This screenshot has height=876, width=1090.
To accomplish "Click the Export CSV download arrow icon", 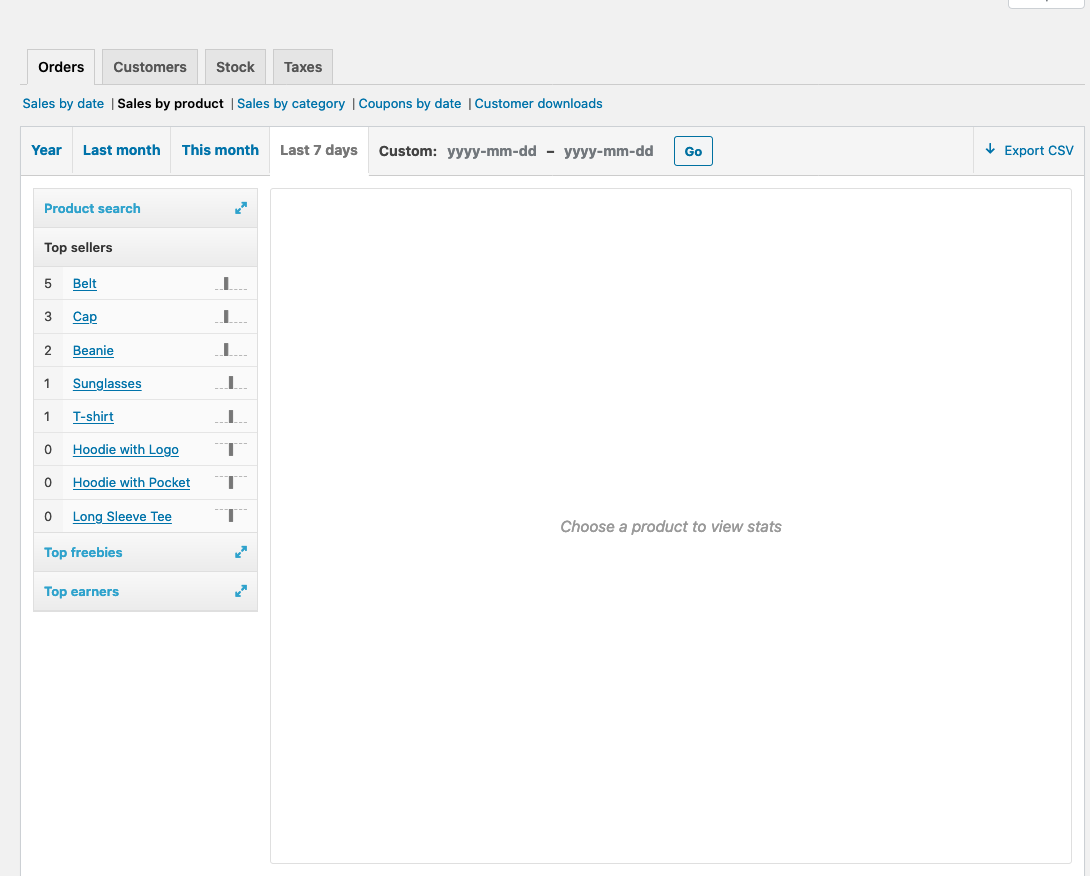I will 991,150.
